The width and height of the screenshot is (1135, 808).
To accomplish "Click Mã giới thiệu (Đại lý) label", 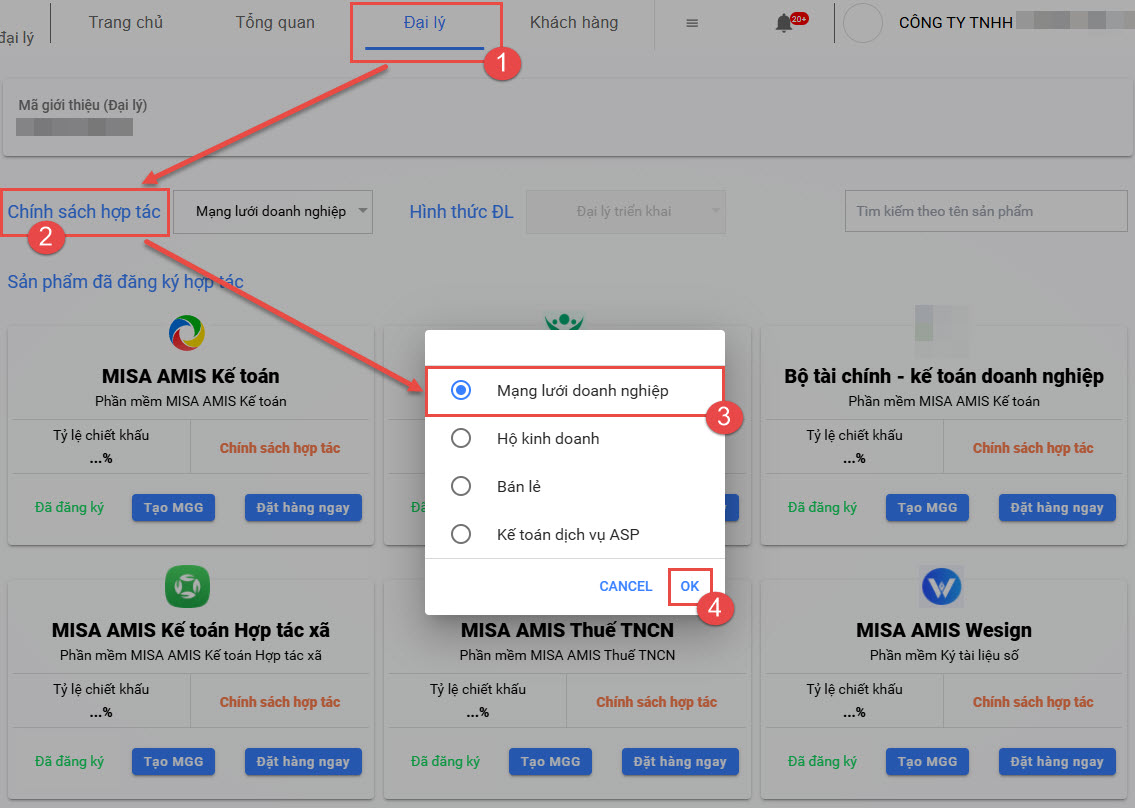I will 83,105.
